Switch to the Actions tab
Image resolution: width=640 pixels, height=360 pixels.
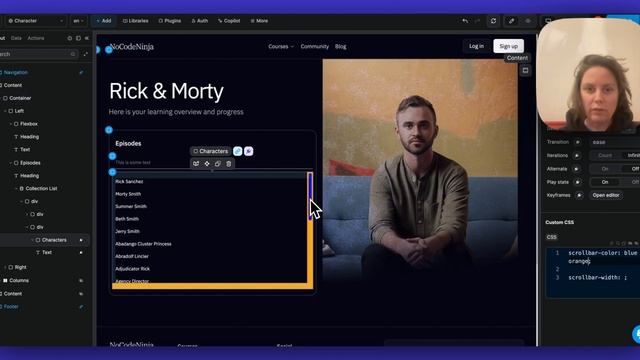pos(36,38)
